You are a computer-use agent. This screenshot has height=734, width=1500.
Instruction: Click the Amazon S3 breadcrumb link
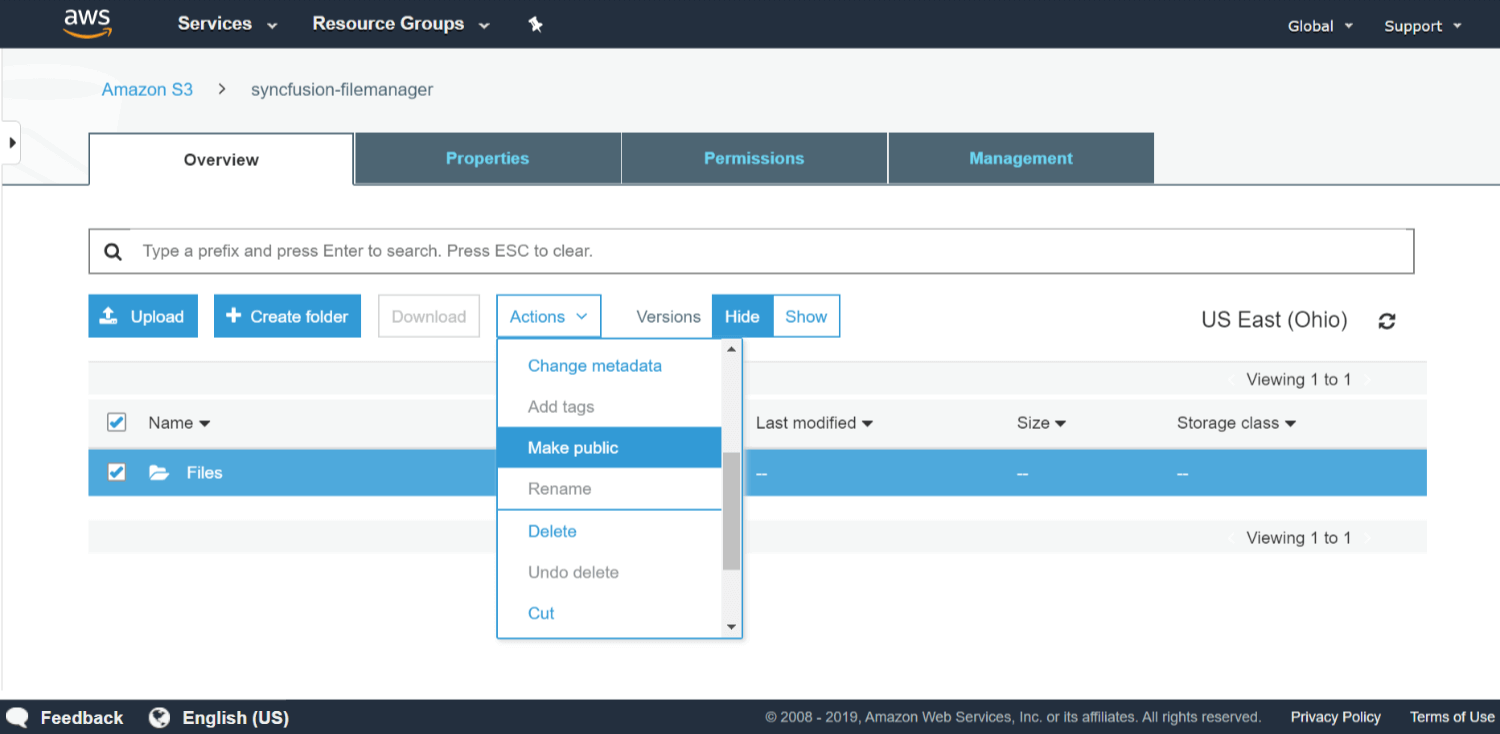pos(147,90)
